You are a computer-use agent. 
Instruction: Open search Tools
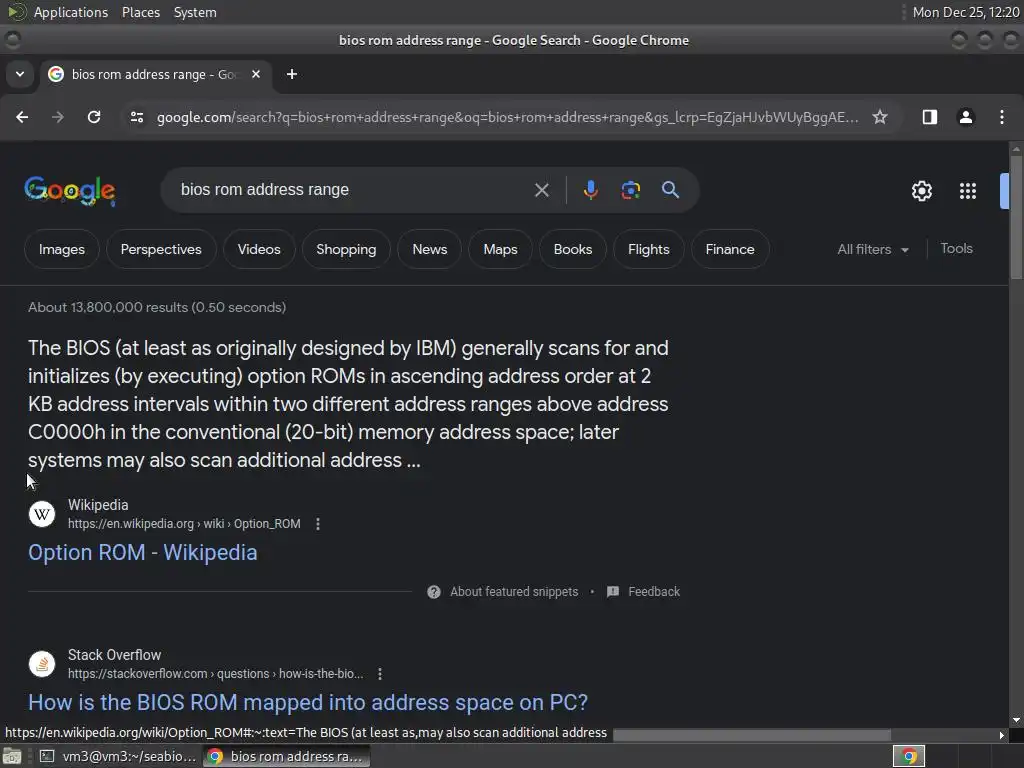click(x=956, y=248)
